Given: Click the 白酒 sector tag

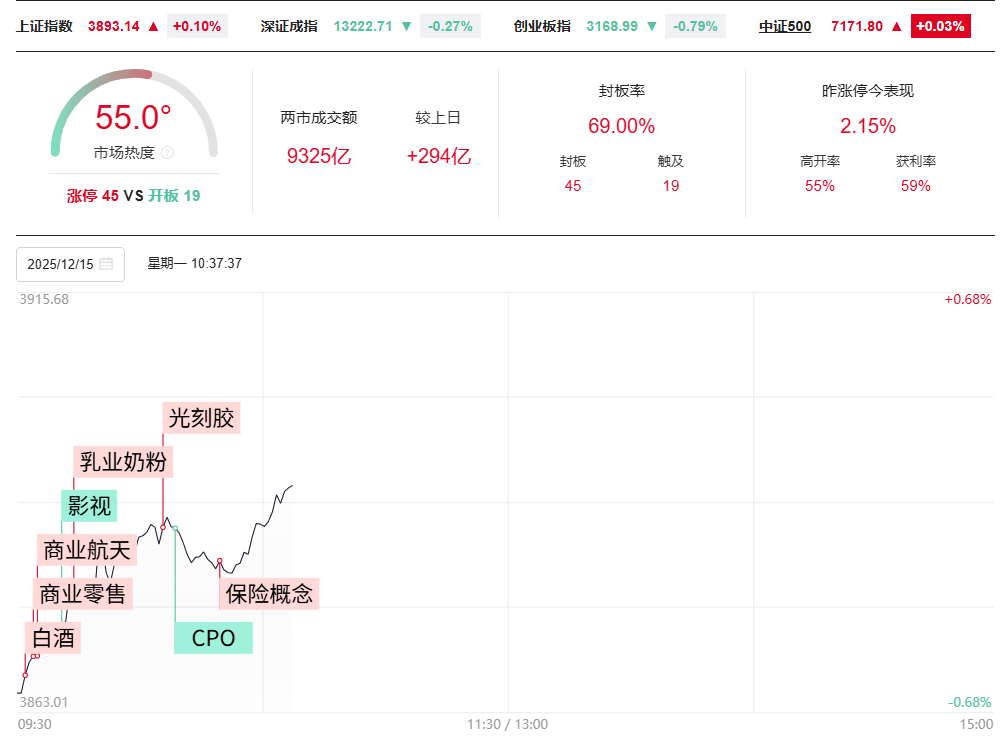Looking at the screenshot, I should [x=53, y=637].
